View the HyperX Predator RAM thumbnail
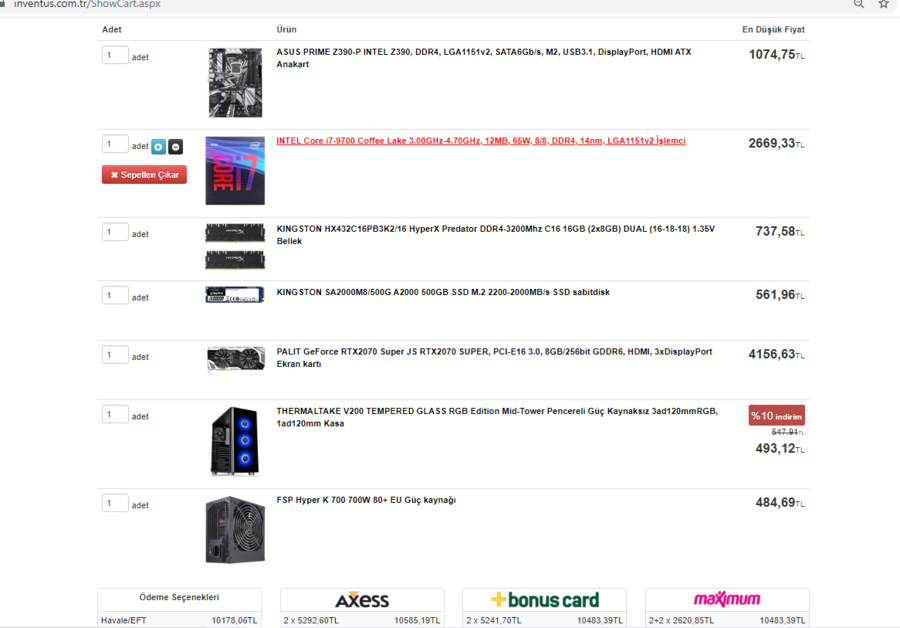 click(235, 247)
